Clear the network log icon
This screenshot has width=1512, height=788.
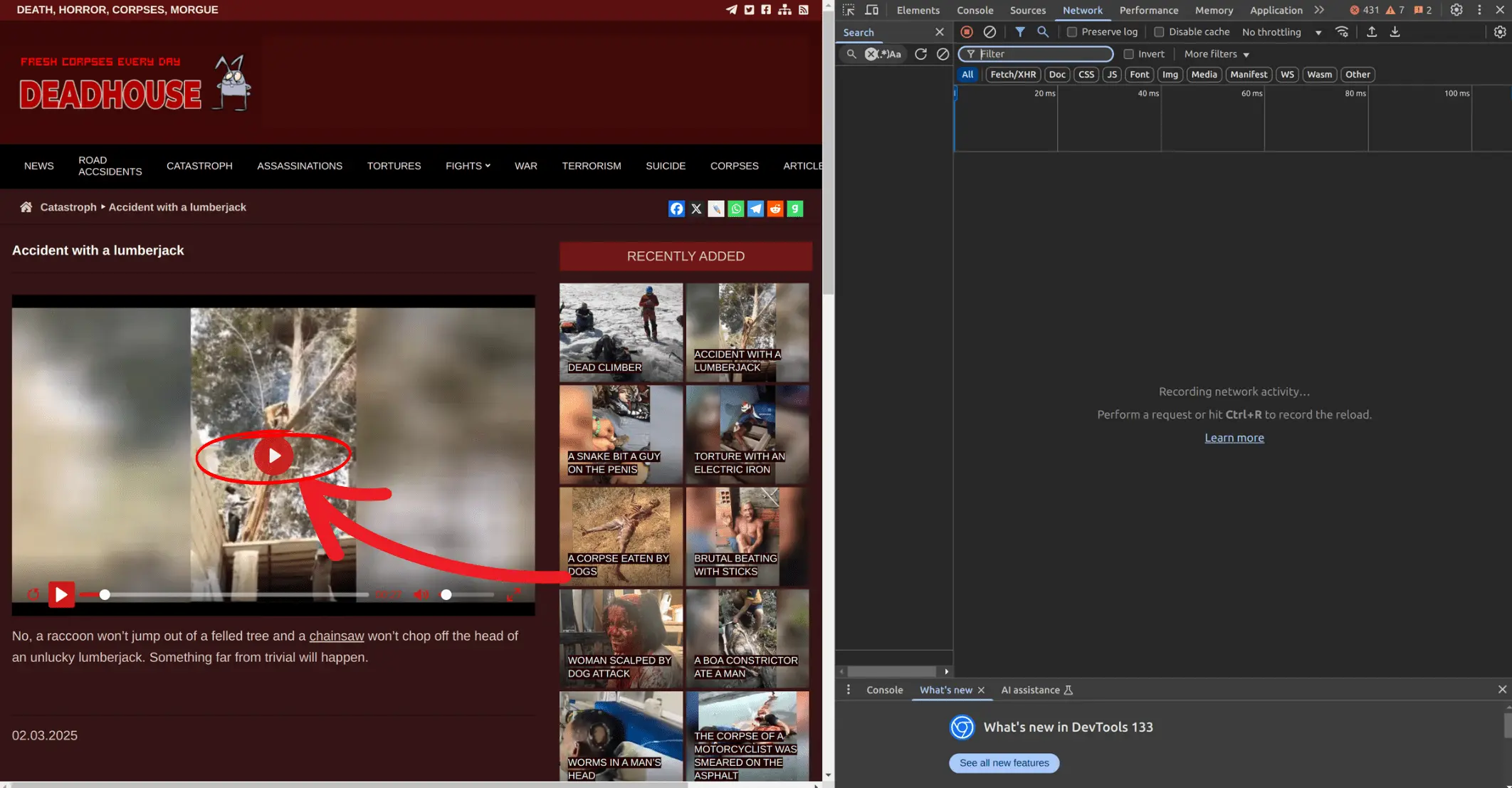click(989, 32)
